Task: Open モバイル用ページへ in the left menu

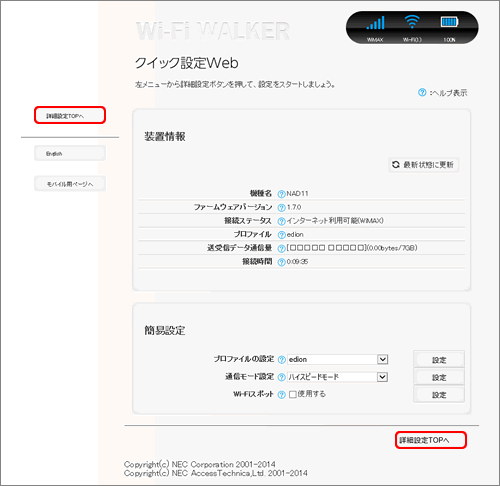Action: [70, 184]
